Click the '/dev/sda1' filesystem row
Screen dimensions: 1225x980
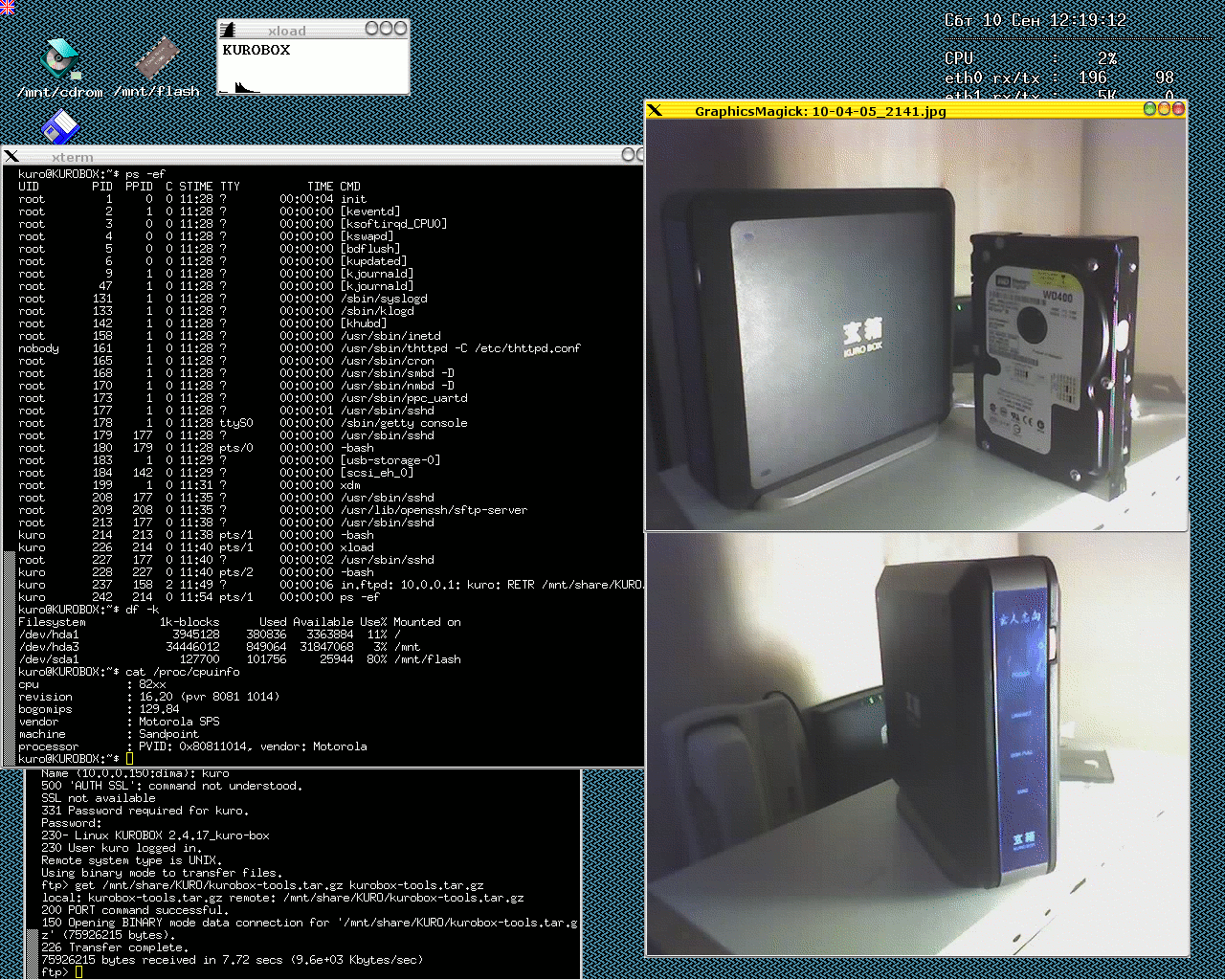[239, 659]
